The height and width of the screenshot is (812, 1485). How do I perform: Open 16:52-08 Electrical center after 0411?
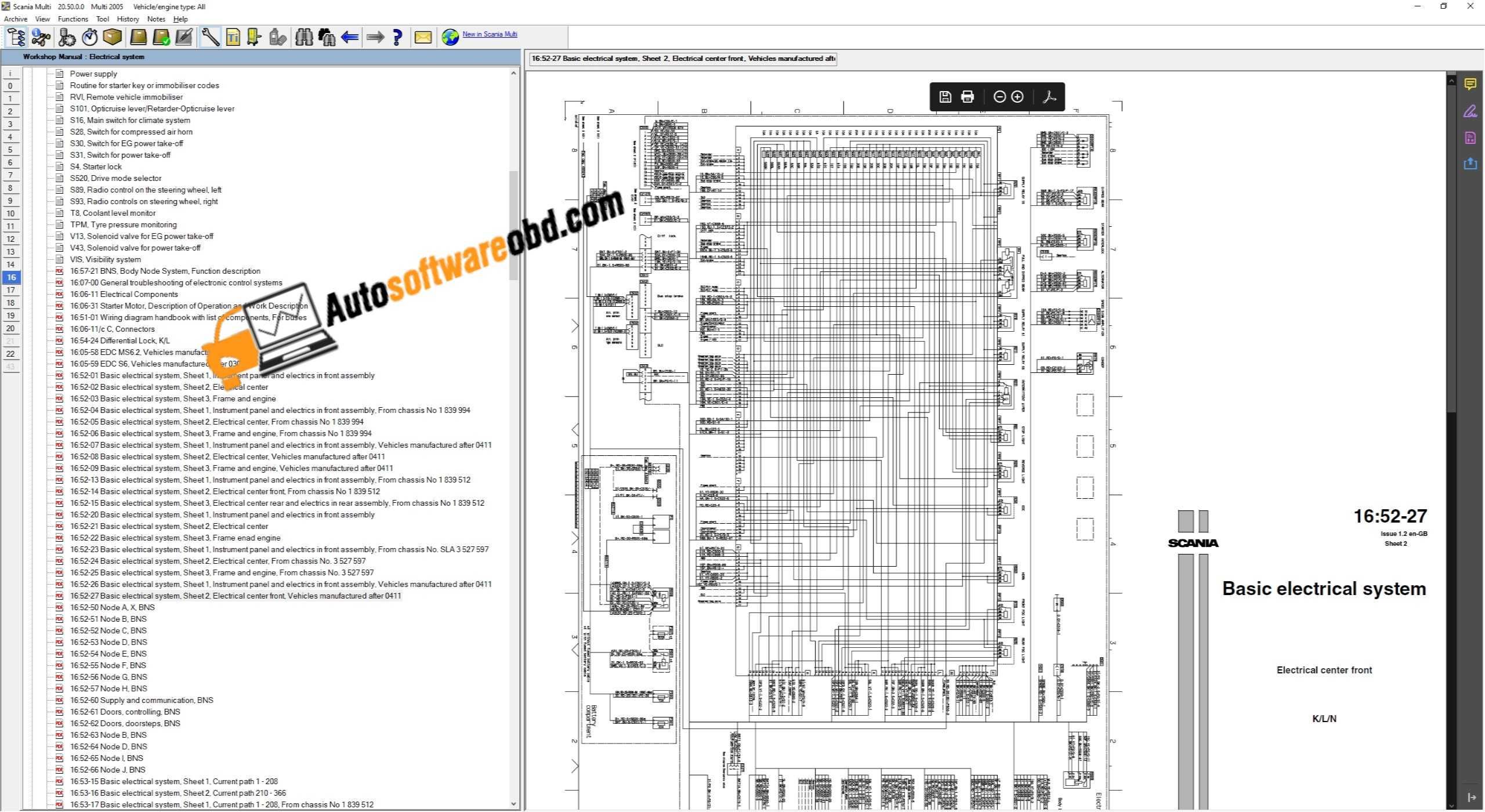click(x=227, y=456)
